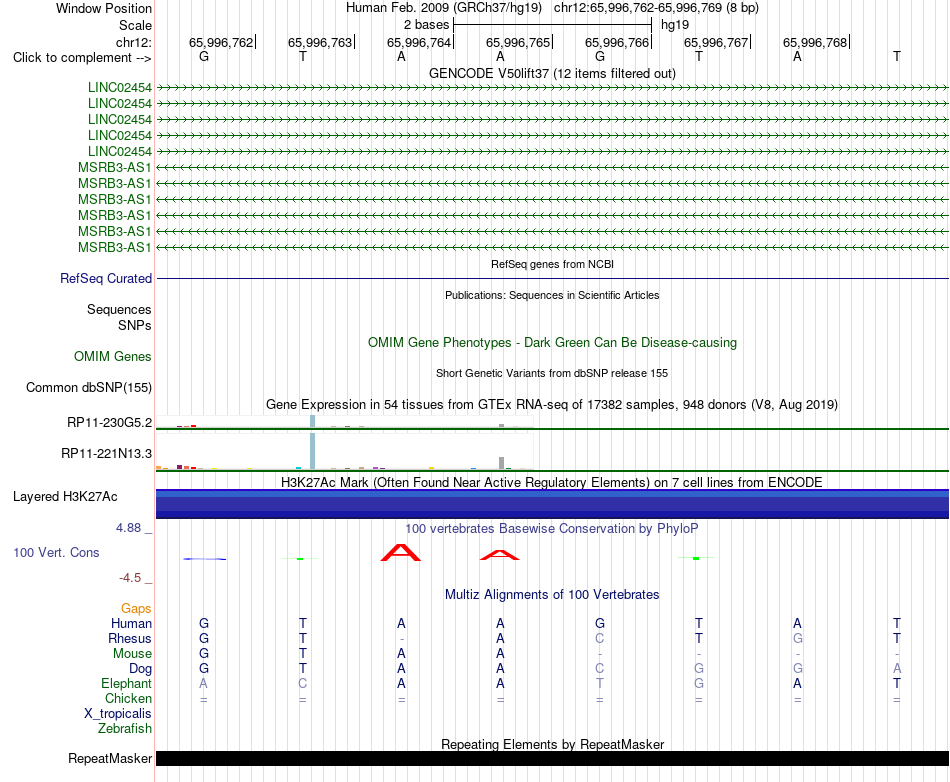Open 100 vertebrates Basewise Conservation PhyloP title
Image resolution: width=950 pixels, height=782 pixels.
552,529
